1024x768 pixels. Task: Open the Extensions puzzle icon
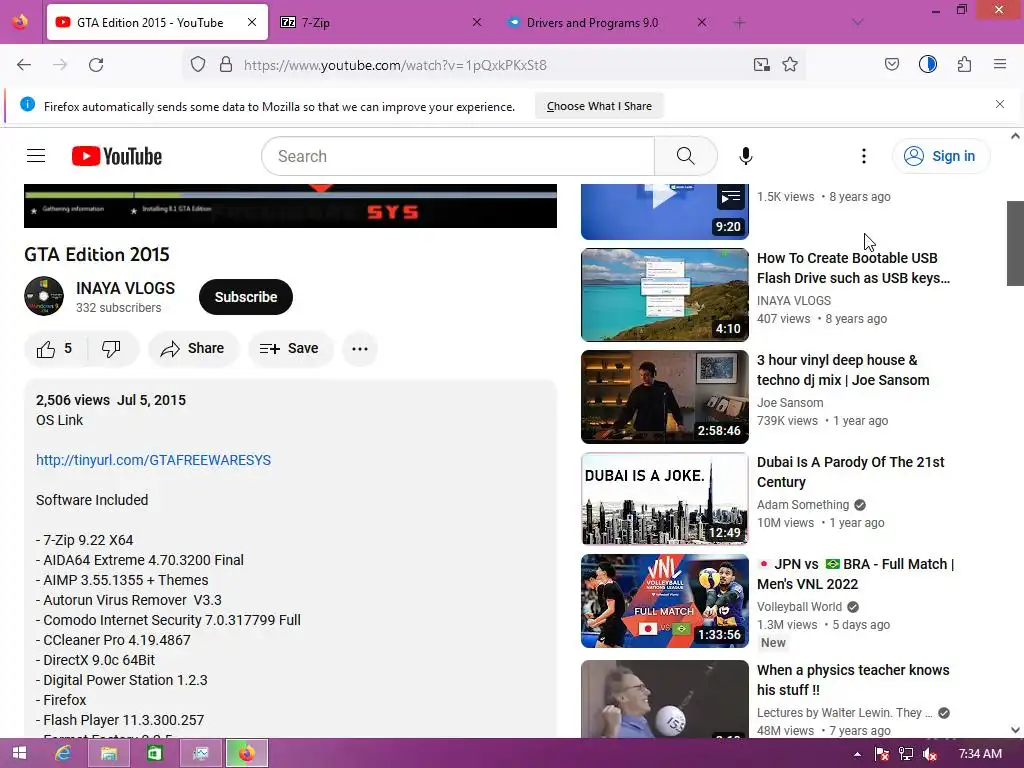point(964,65)
